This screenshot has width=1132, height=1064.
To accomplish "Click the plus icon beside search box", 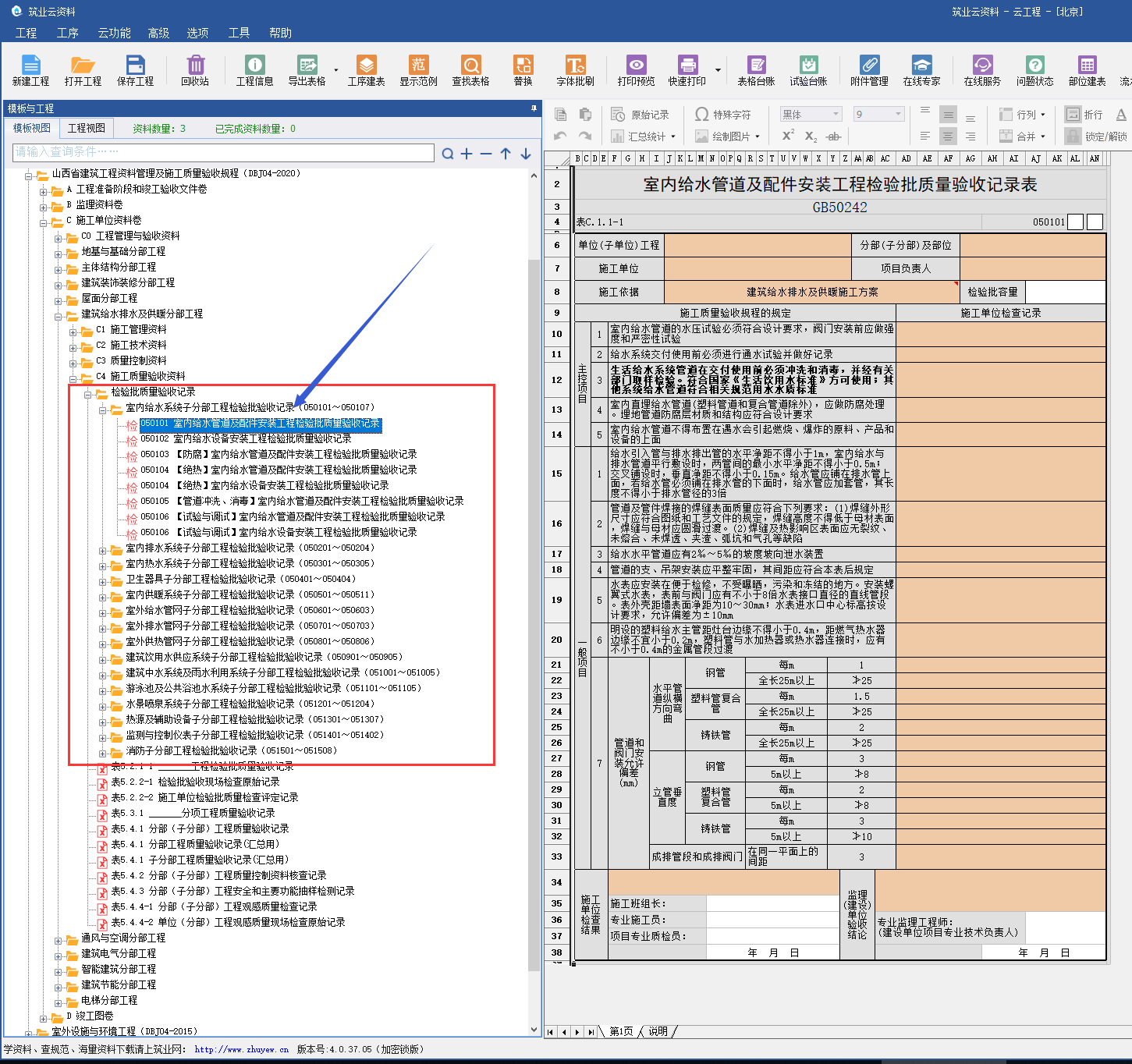I will coord(467,154).
